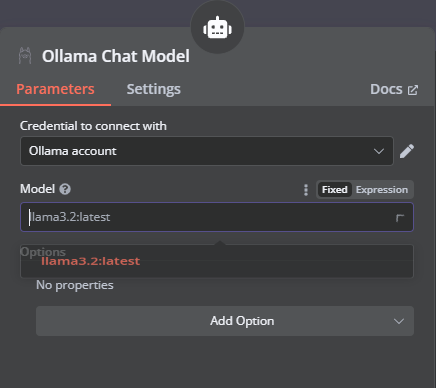Open the Model help question mark

pos(65,189)
